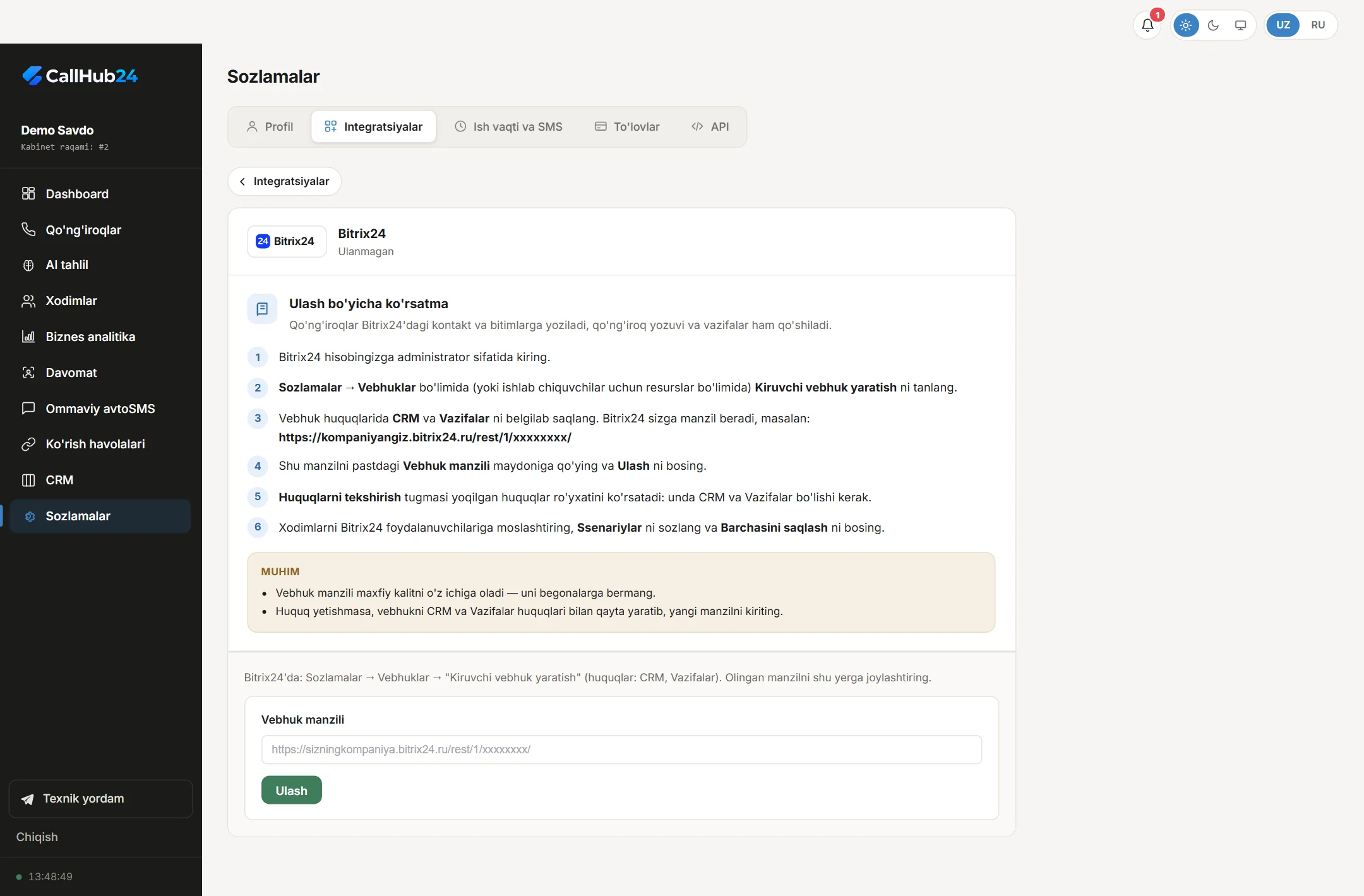Go back via Integratsiyalar chevron button
The width and height of the screenshot is (1364, 896).
(x=285, y=182)
